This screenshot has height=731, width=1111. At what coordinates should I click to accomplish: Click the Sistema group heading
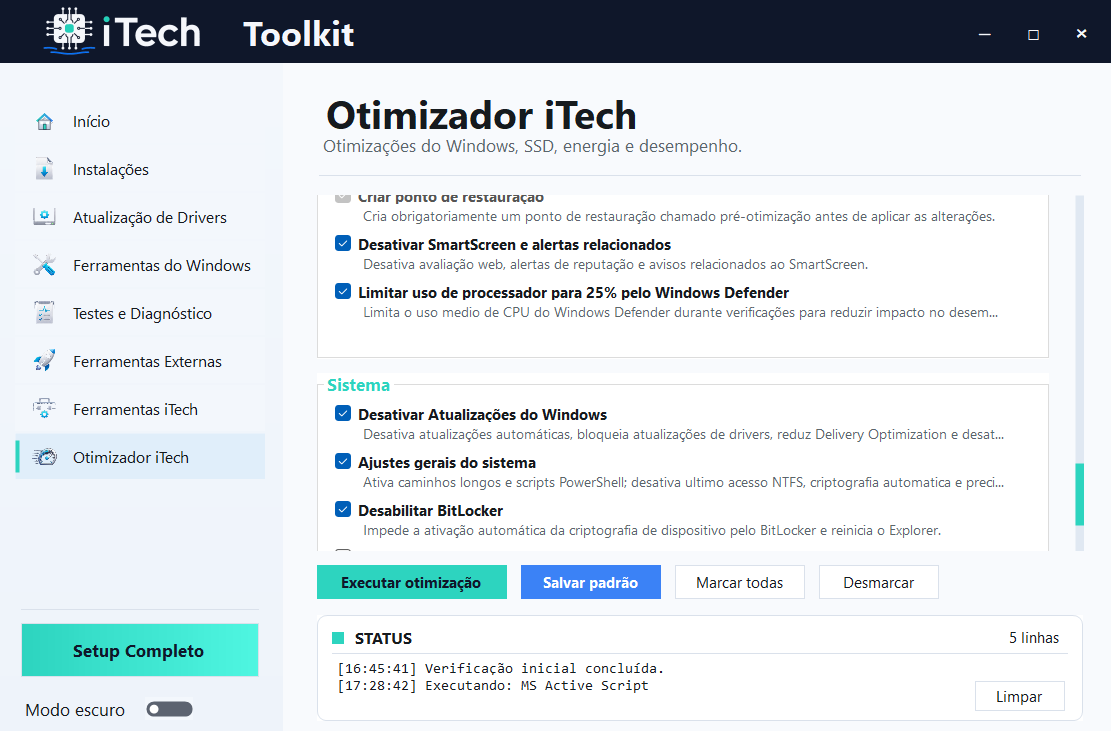(359, 385)
